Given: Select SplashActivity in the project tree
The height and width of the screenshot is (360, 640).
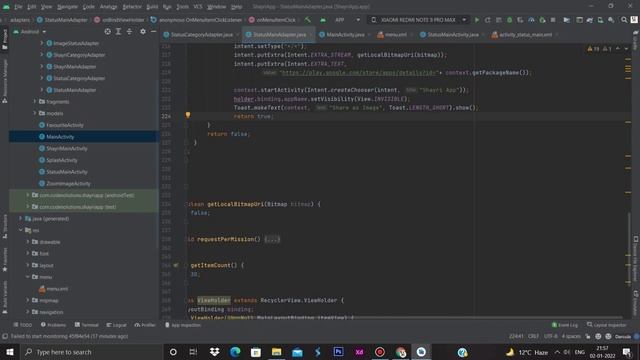Looking at the screenshot, I should [61, 160].
